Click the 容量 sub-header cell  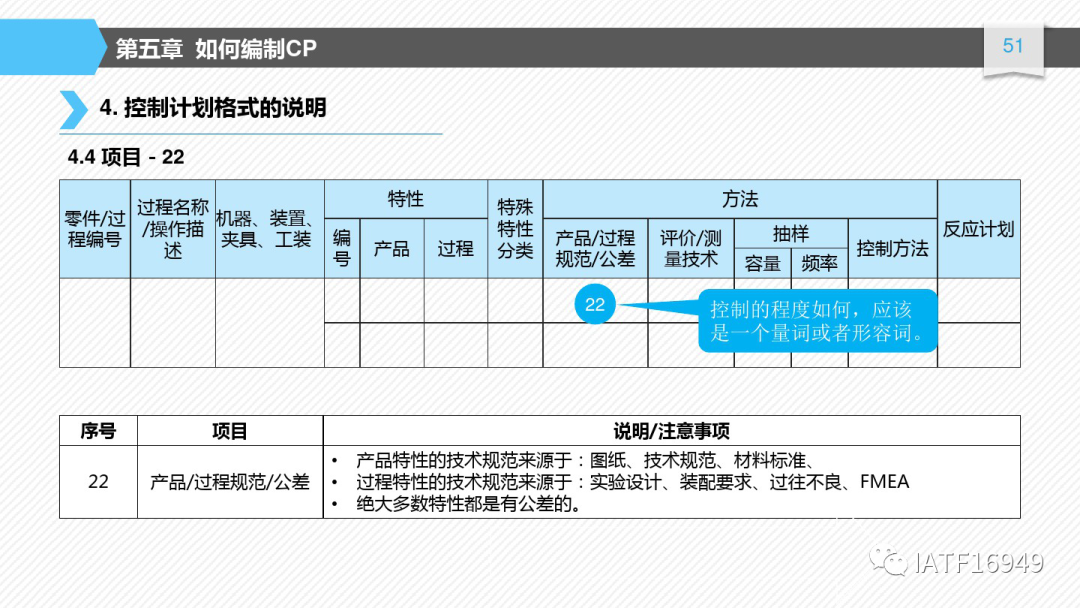[763, 264]
